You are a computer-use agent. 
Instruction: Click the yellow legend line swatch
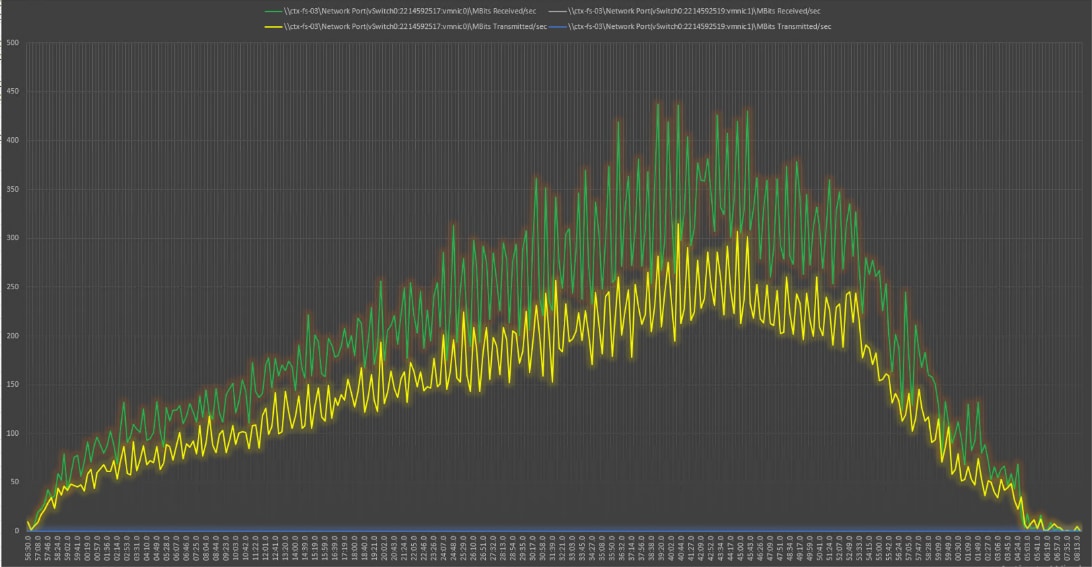tap(273, 26)
